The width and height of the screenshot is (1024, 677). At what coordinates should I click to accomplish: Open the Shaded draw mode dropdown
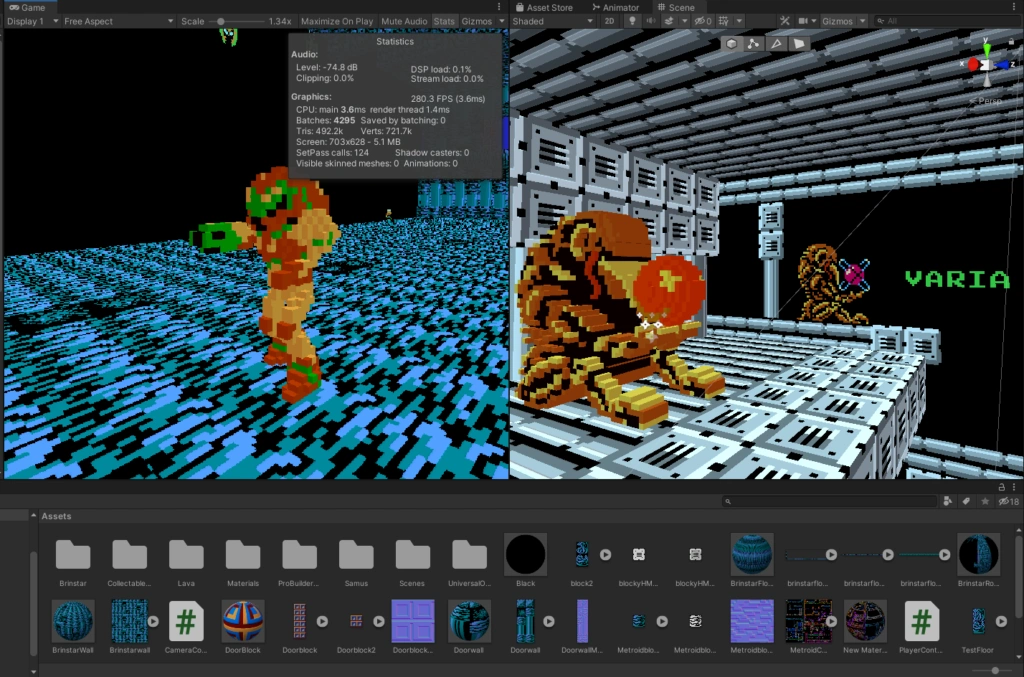tap(552, 21)
